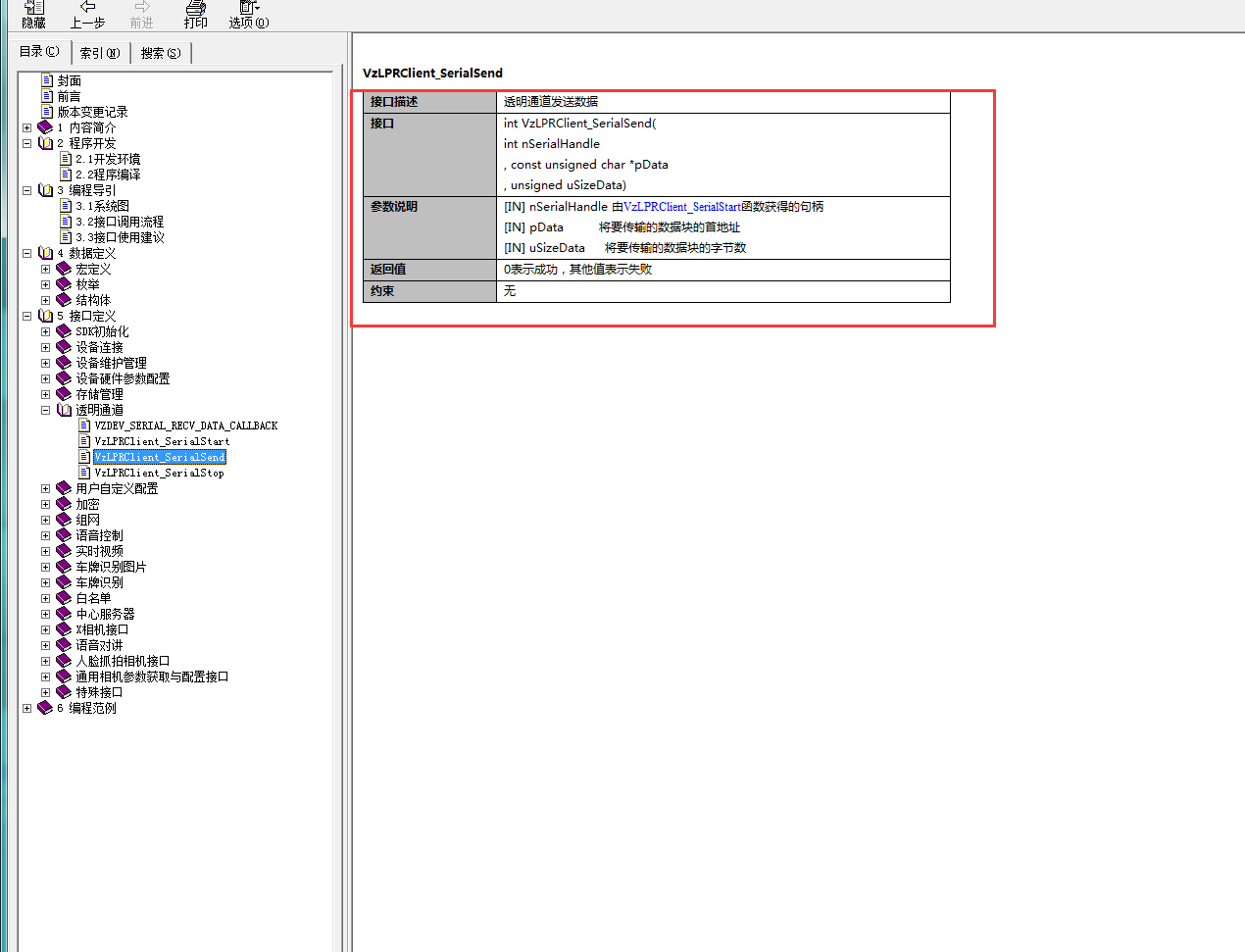Switch to the 搜索(S) tab

pos(160,53)
